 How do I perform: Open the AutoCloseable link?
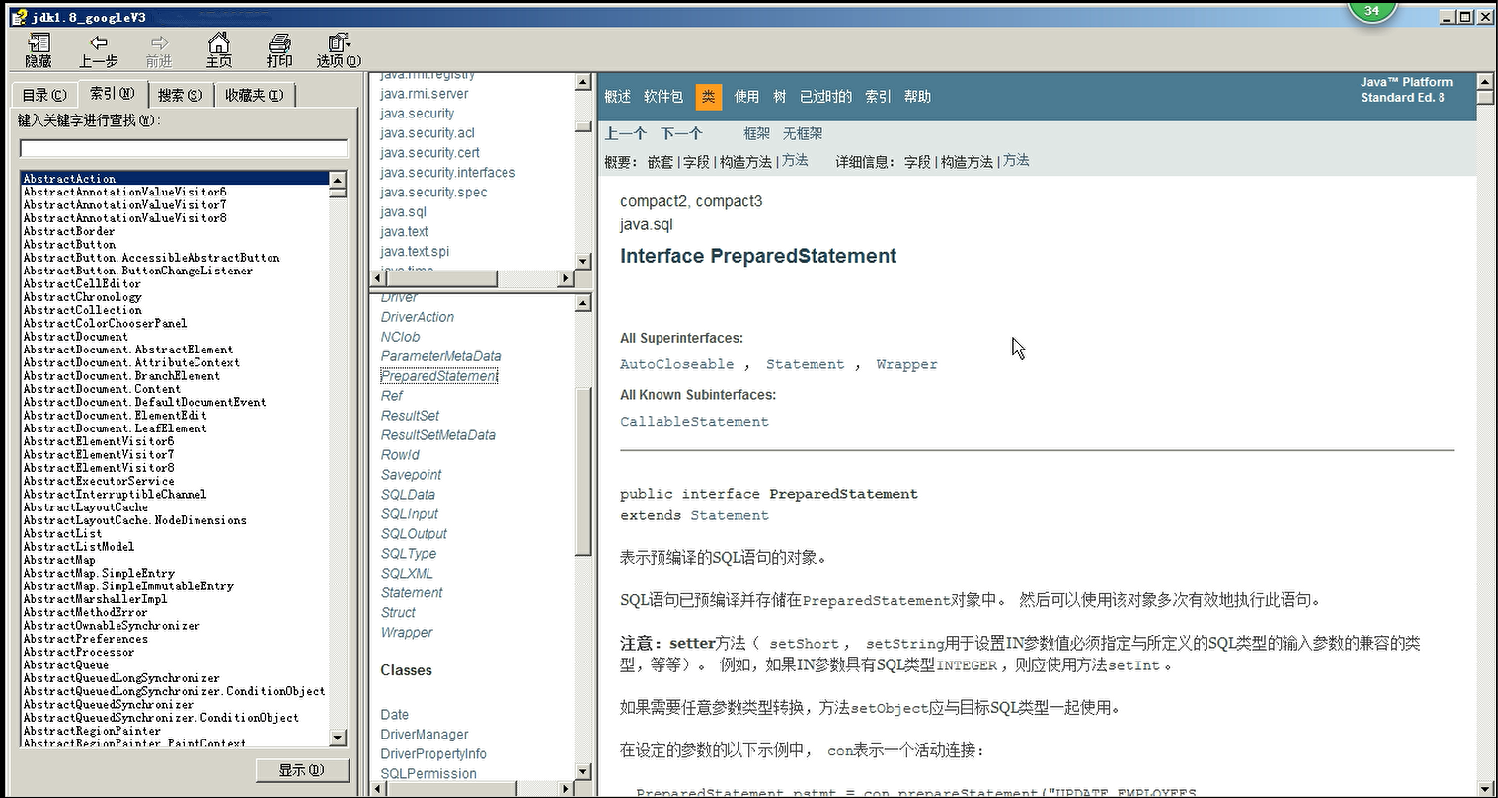(677, 364)
